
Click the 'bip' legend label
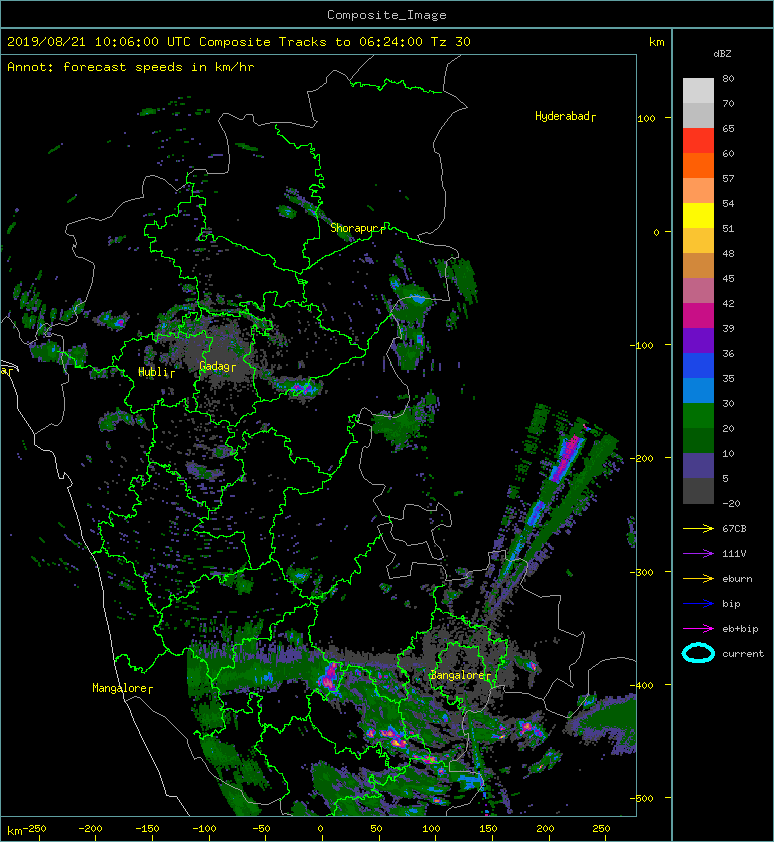(731, 604)
